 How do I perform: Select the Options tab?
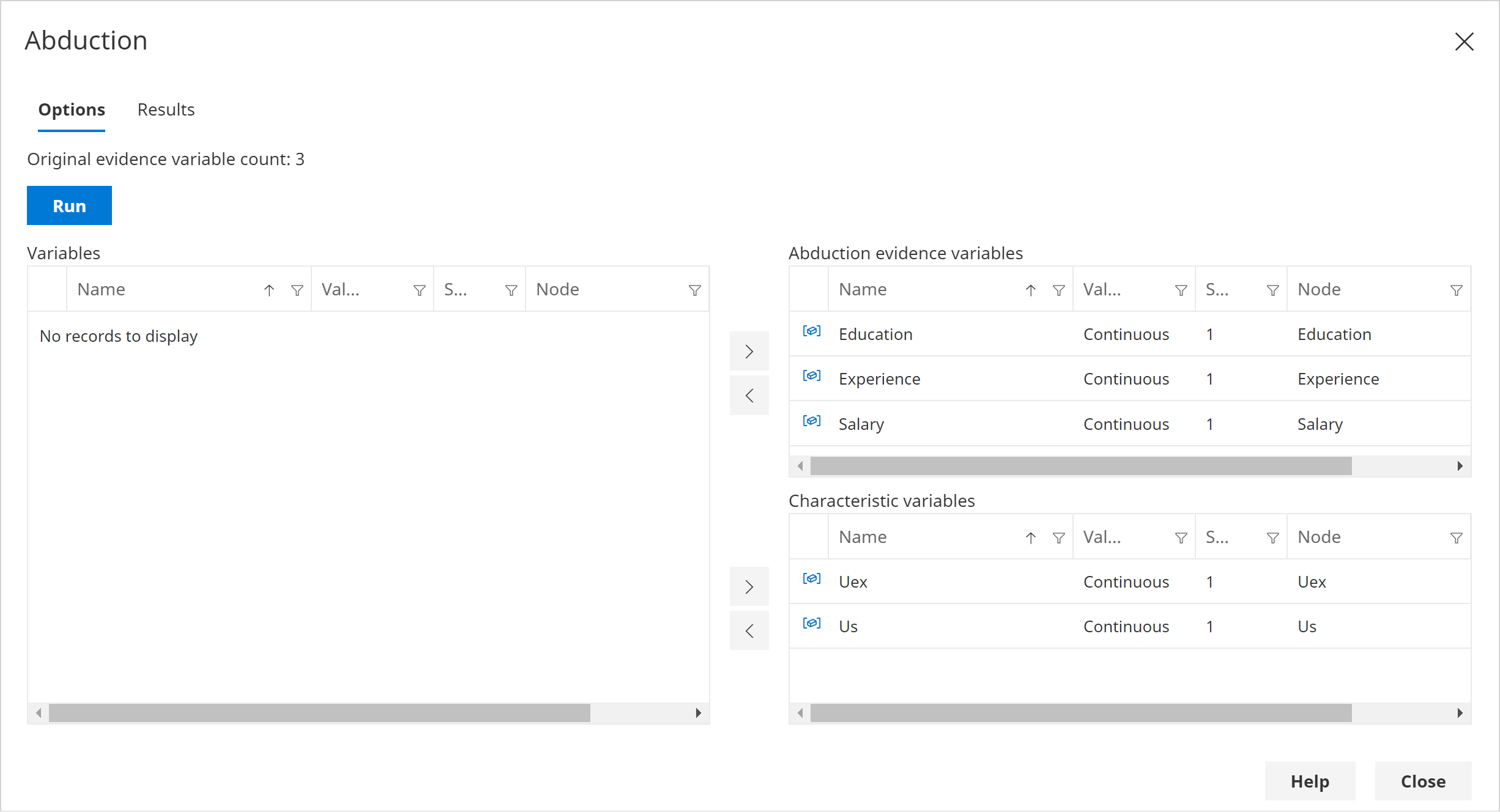click(x=72, y=109)
